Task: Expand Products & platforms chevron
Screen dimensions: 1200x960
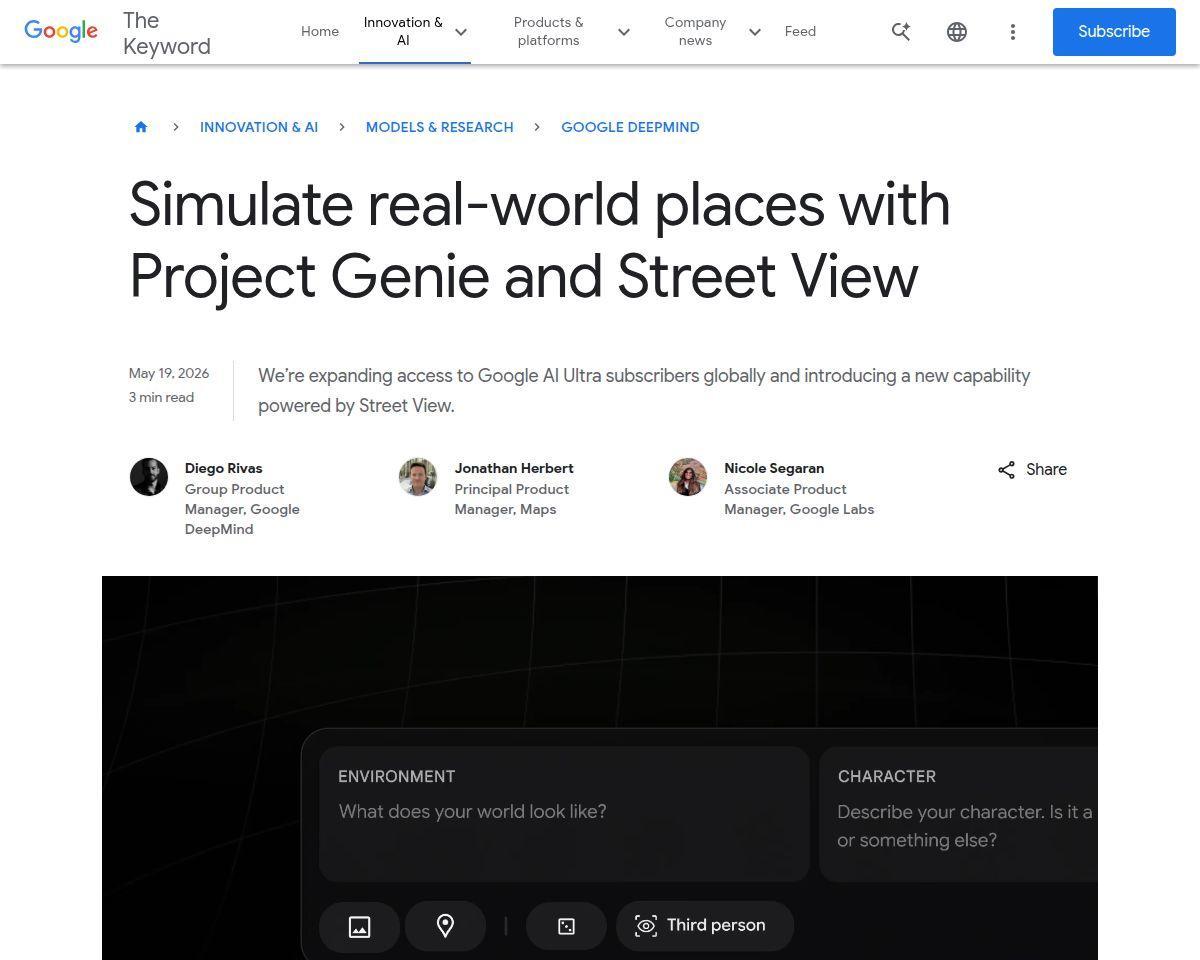Action: pos(624,32)
